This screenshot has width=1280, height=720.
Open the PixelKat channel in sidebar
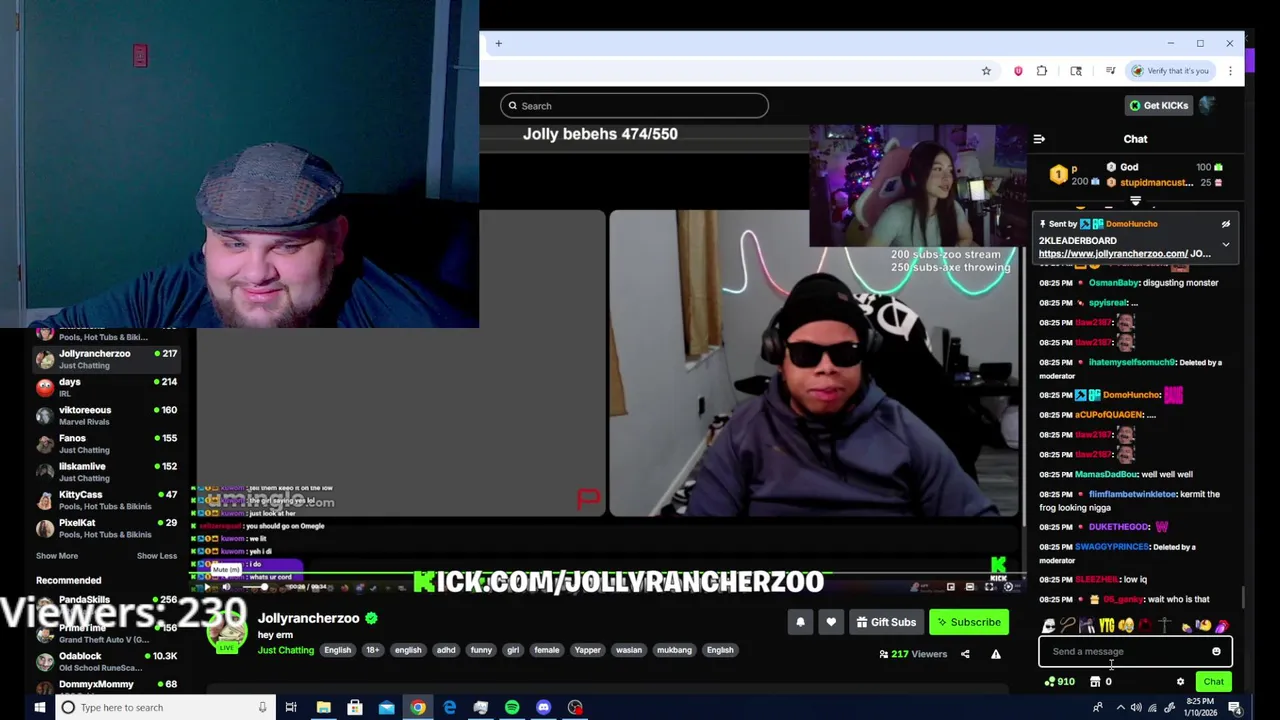pyautogui.click(x=106, y=528)
